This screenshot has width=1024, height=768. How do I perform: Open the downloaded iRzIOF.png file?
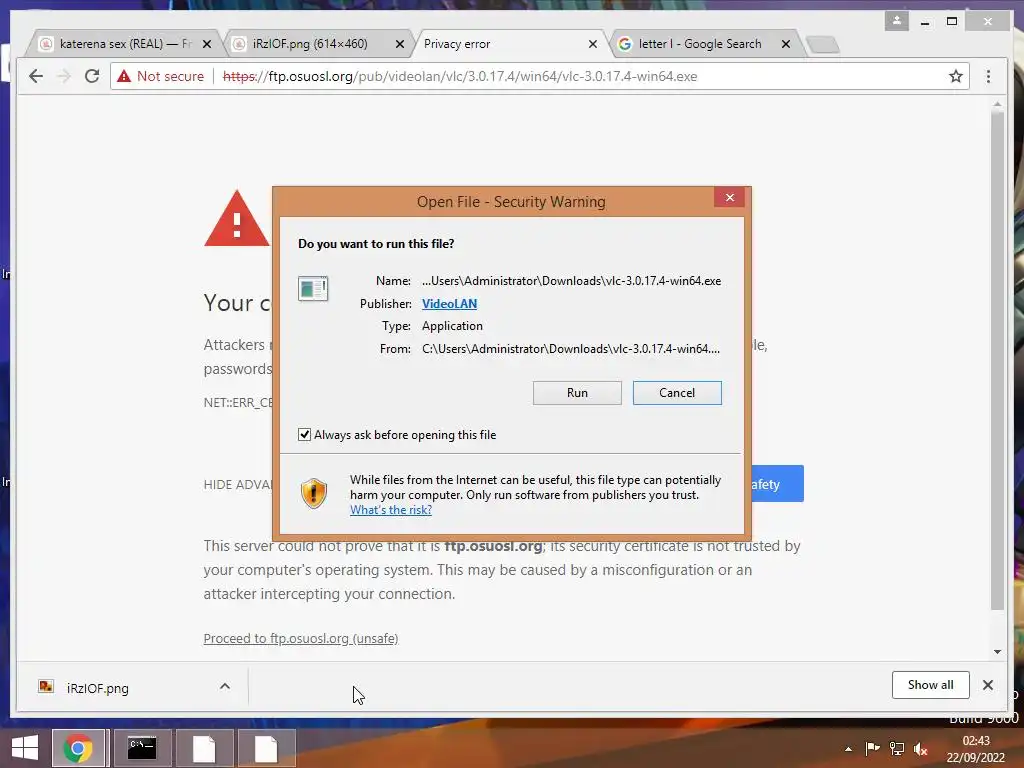point(97,688)
